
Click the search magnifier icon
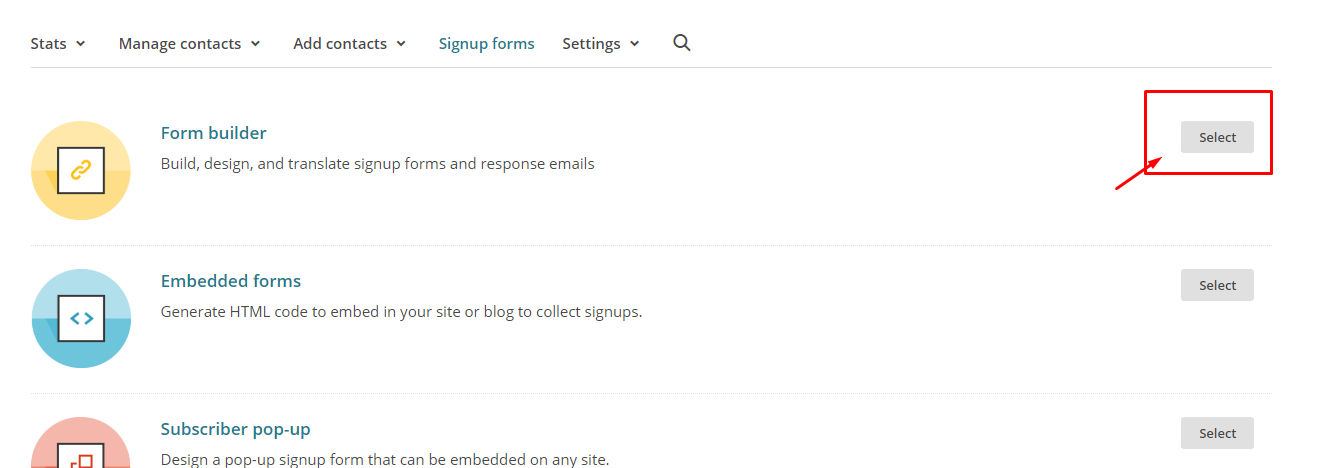682,43
